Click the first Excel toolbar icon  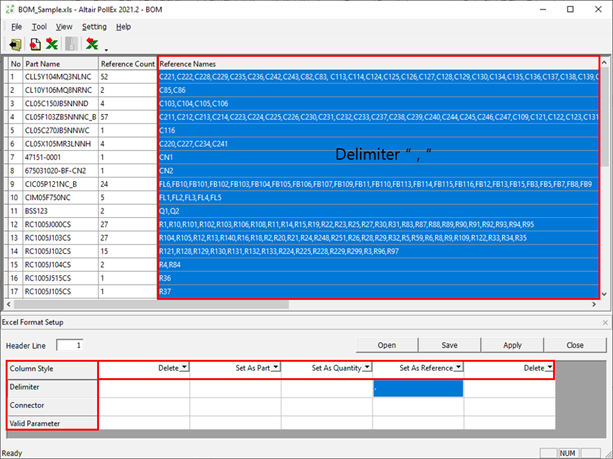50,44
